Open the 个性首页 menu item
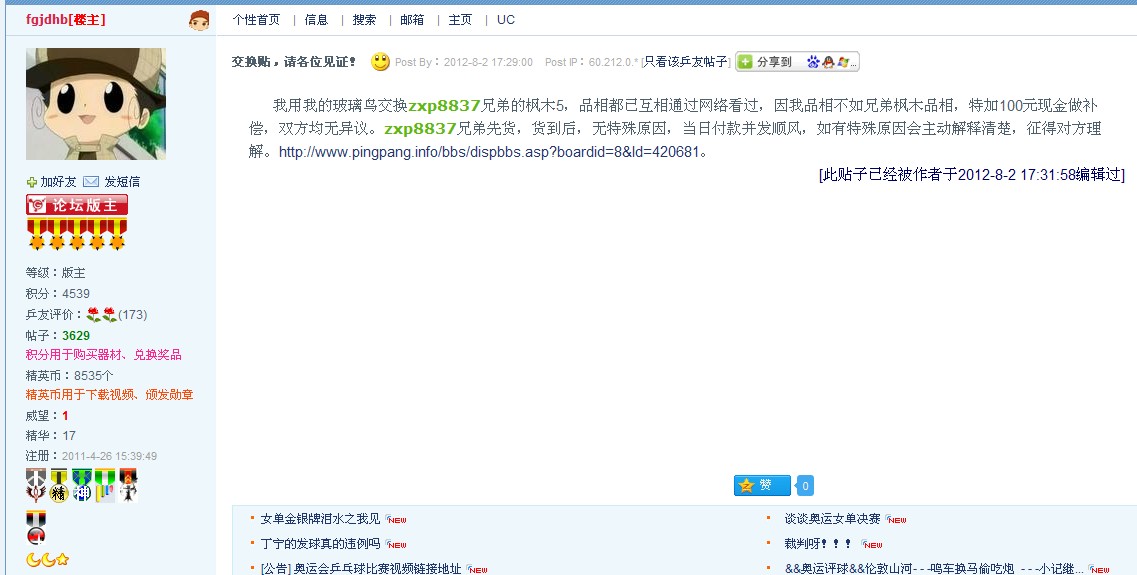Viewport: 1137px width, 575px height. (x=256, y=20)
